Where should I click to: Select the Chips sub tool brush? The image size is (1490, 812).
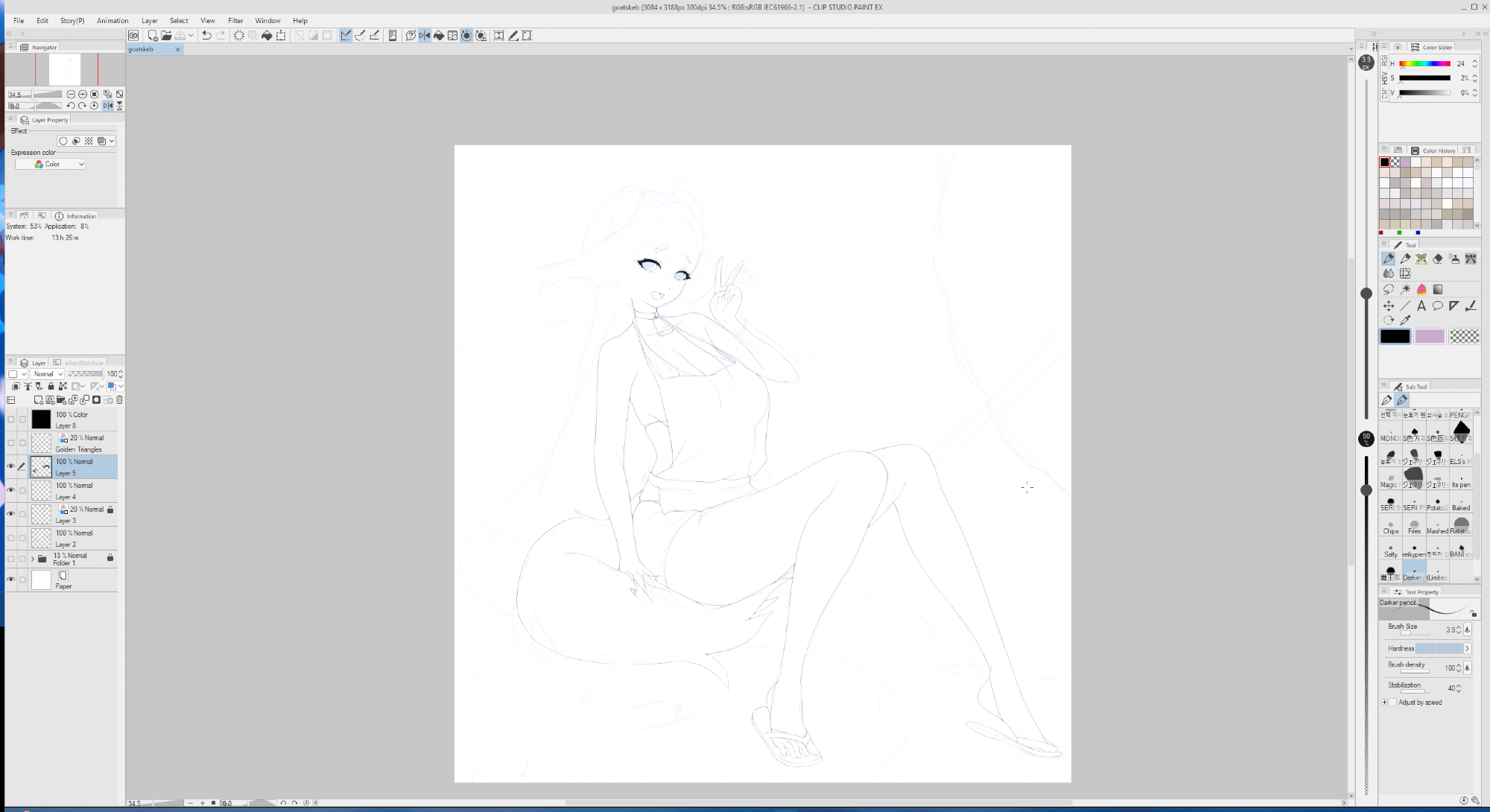1391,526
